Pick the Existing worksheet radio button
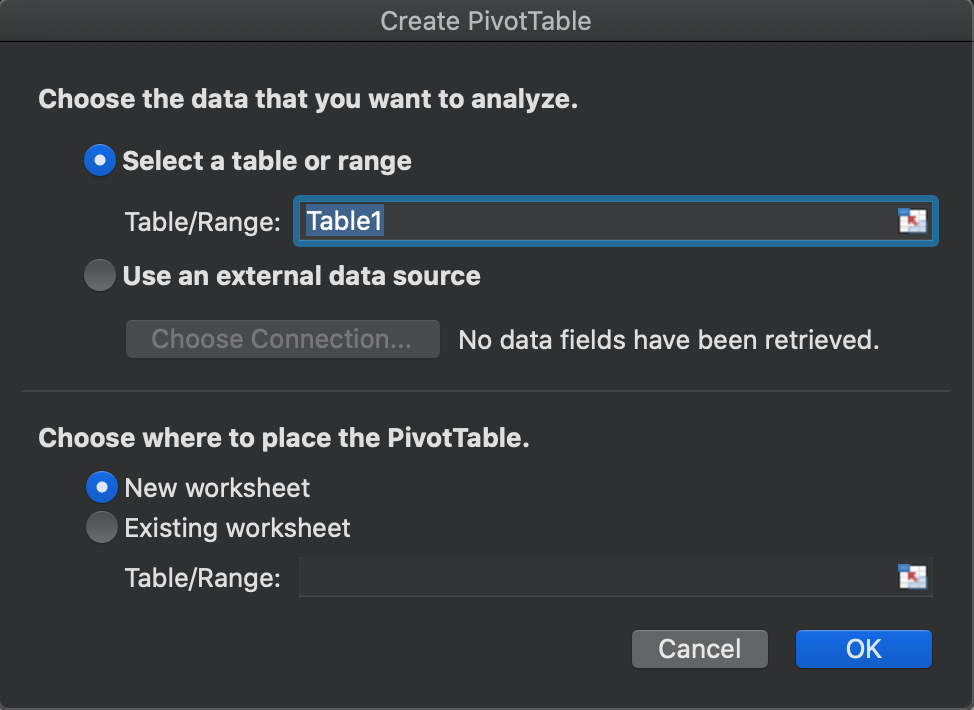 (x=101, y=527)
